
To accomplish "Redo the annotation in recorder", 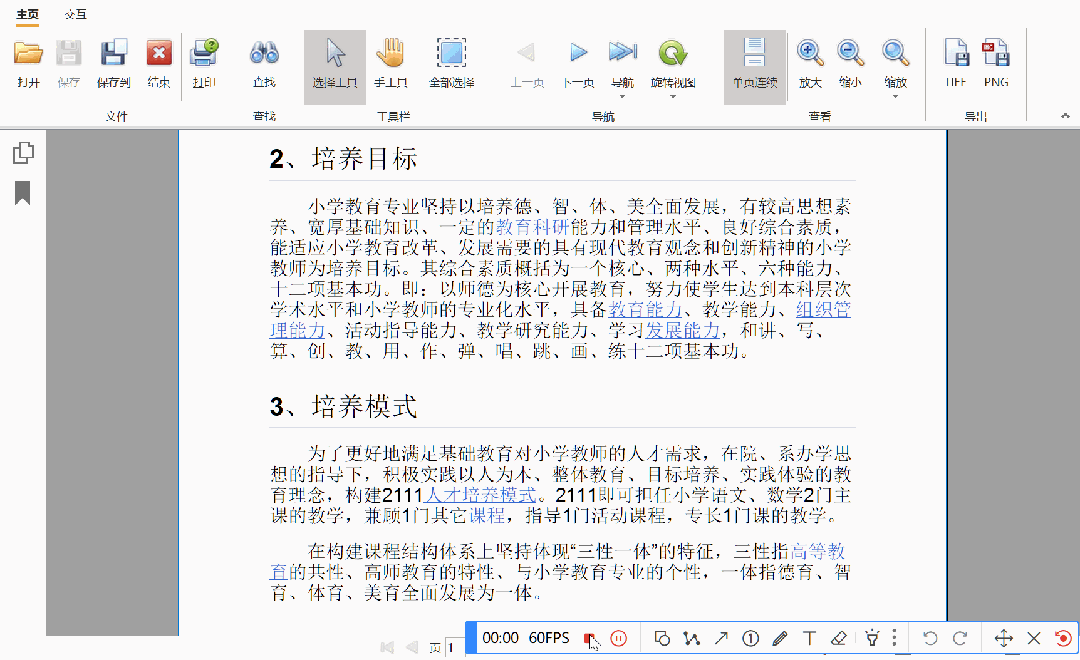I will 960,639.
